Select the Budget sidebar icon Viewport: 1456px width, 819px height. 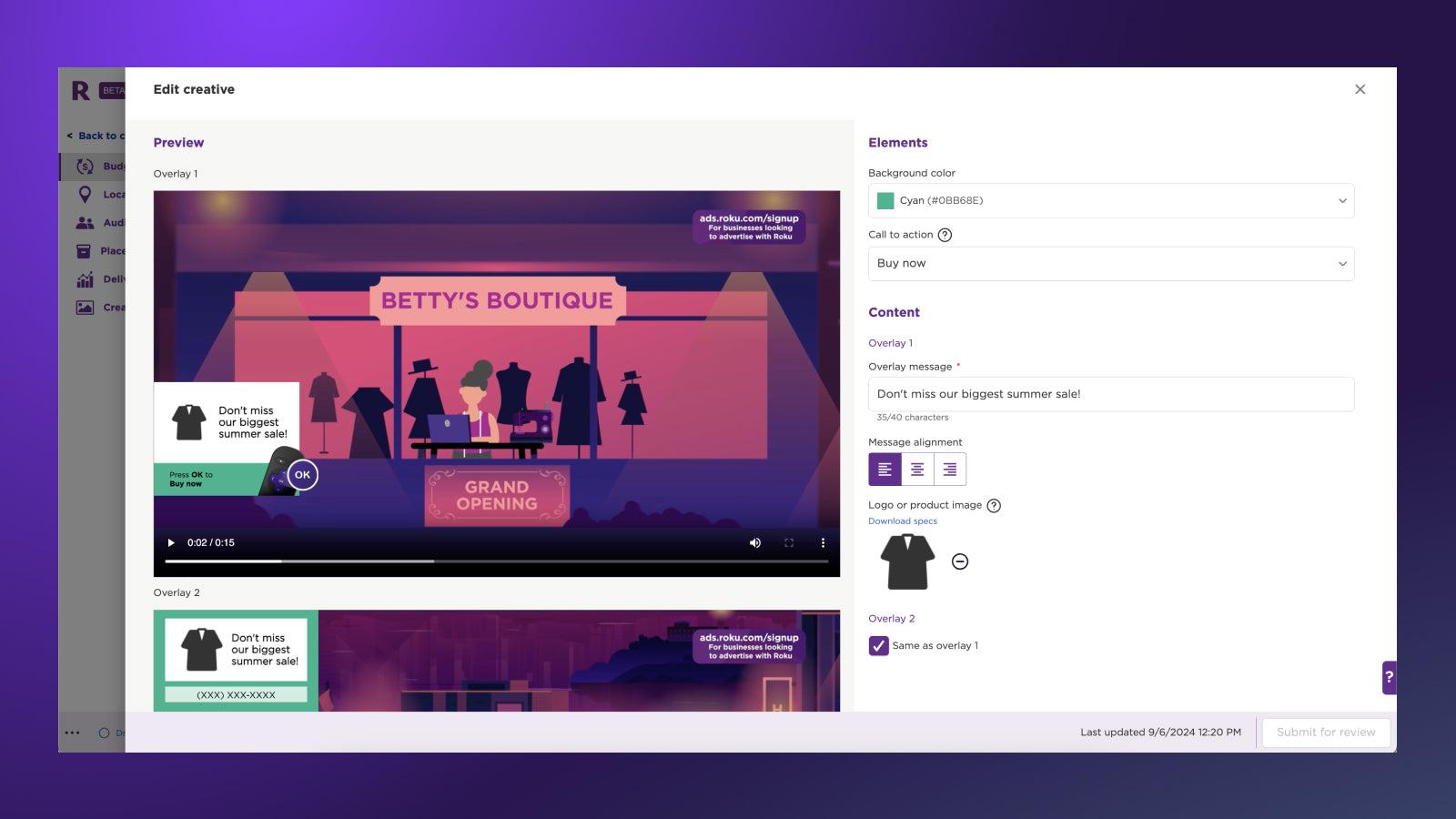[86, 166]
